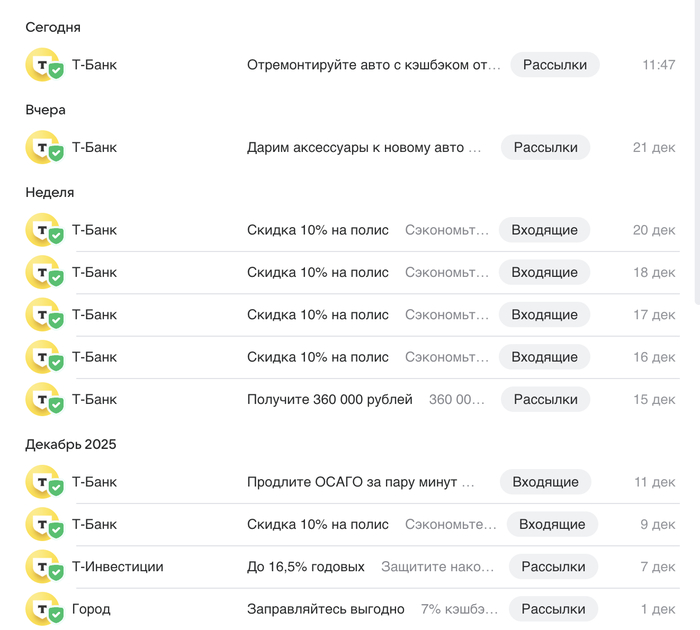Click the Входящие tag on the 18 дек email

(x=544, y=273)
